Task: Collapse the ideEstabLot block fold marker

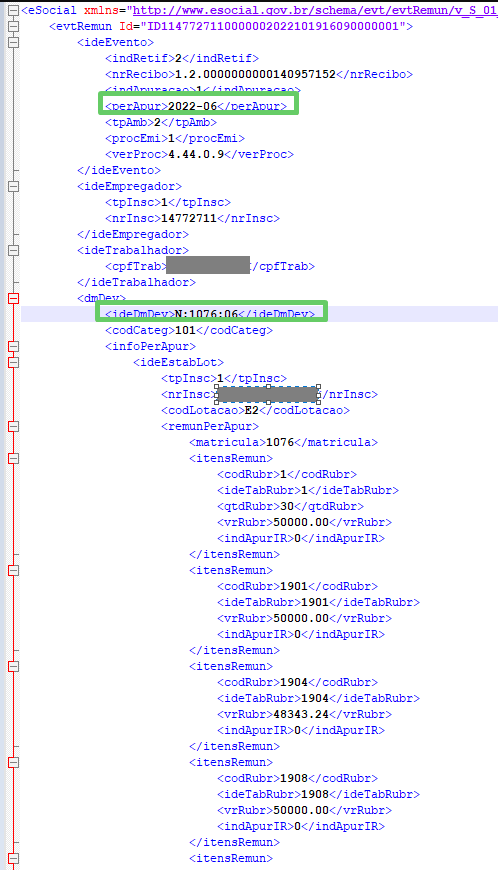Action: [13, 362]
